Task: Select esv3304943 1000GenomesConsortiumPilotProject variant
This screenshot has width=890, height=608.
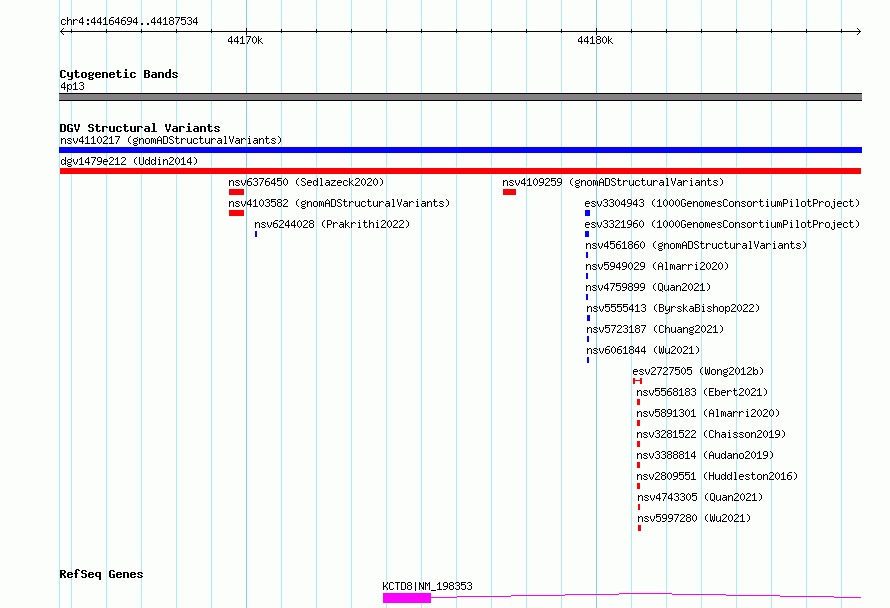Action: pyautogui.click(x=722, y=203)
